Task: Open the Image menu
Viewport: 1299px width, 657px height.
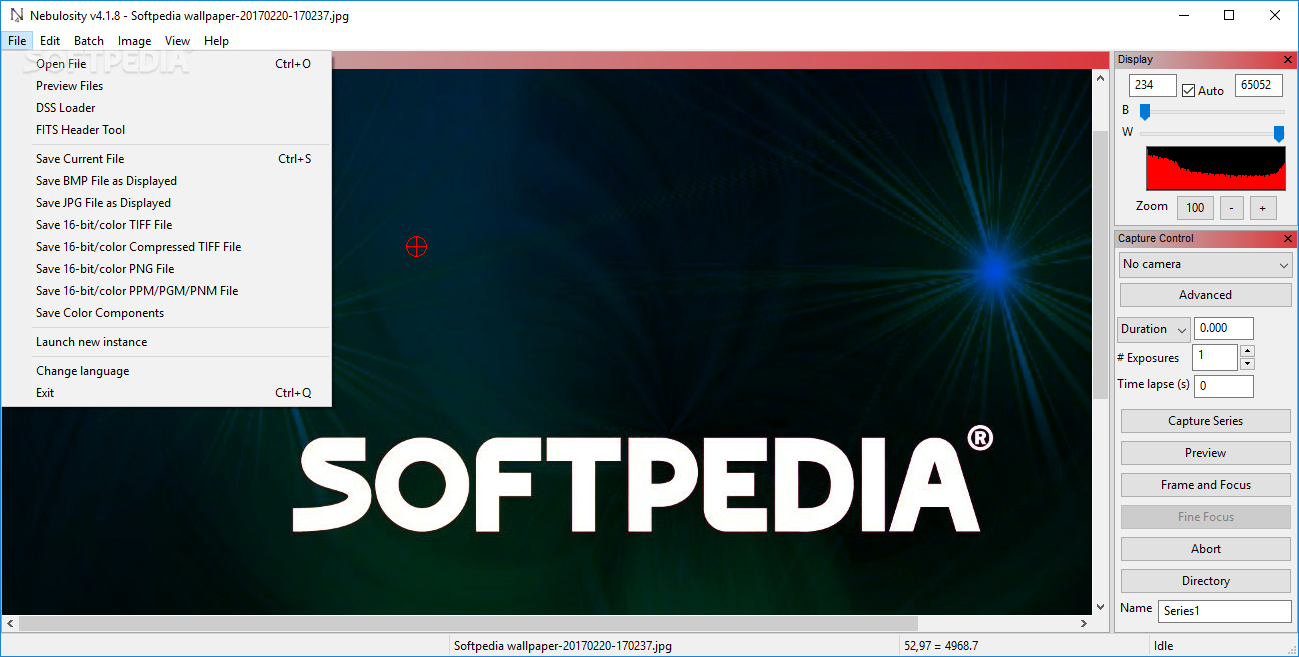Action: pos(134,41)
